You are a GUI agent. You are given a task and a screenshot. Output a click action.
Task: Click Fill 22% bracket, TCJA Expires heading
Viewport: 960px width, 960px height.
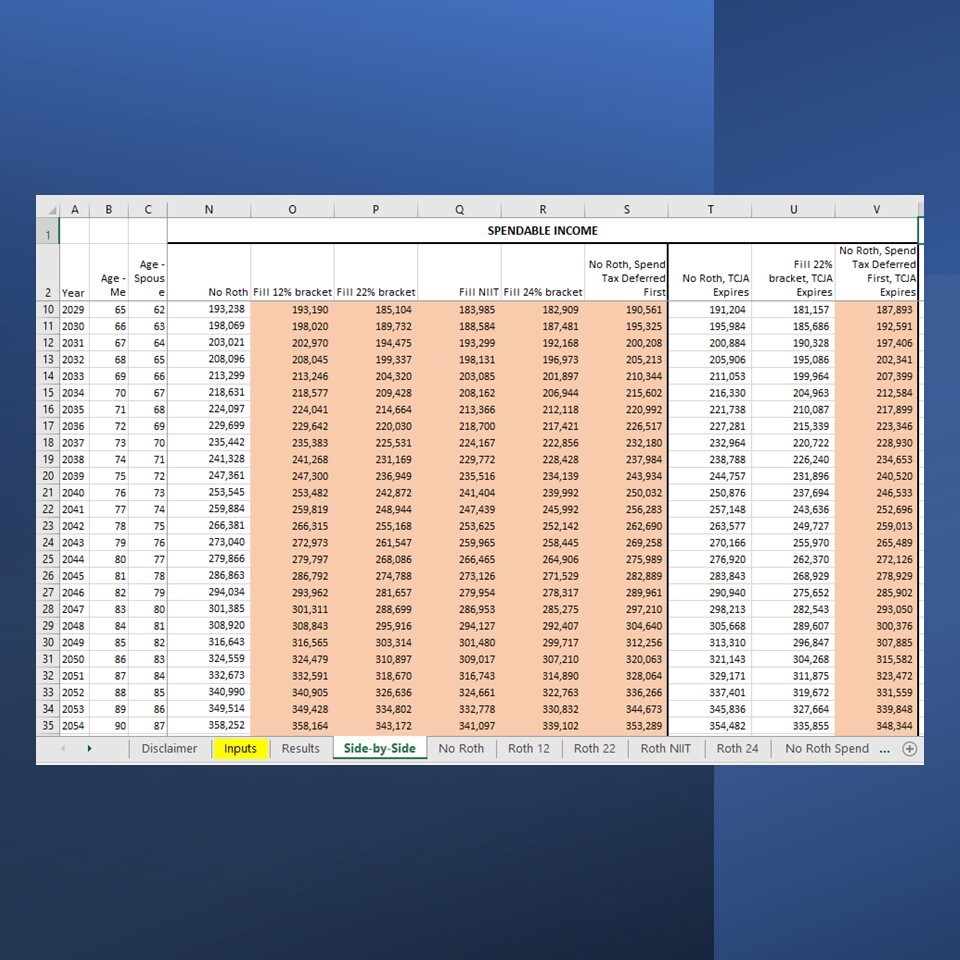[x=793, y=272]
